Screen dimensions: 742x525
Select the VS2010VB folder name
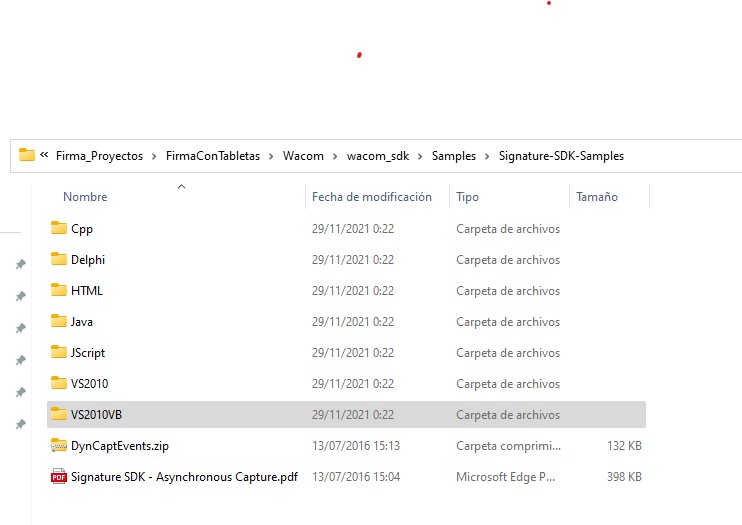(x=97, y=415)
